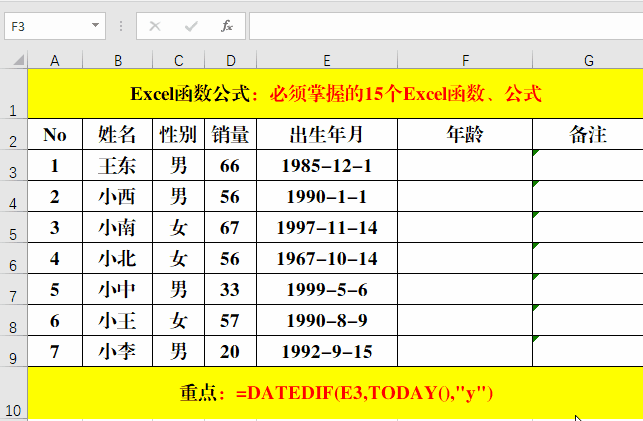
Task: Click the DATEDIF formula note in row 10
Action: pos(335,393)
